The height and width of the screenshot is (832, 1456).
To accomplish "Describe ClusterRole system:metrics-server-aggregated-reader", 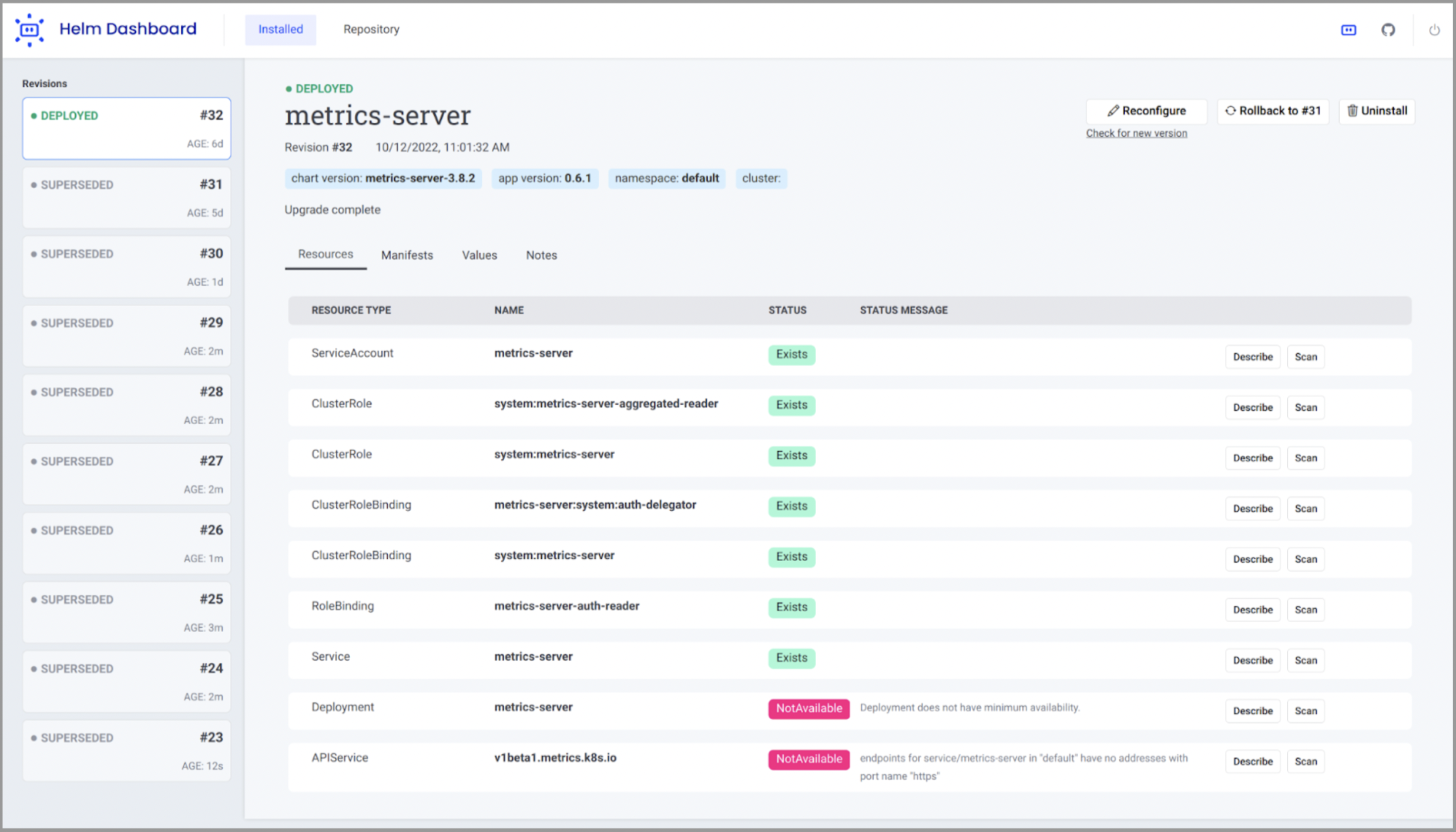I will click(x=1253, y=407).
